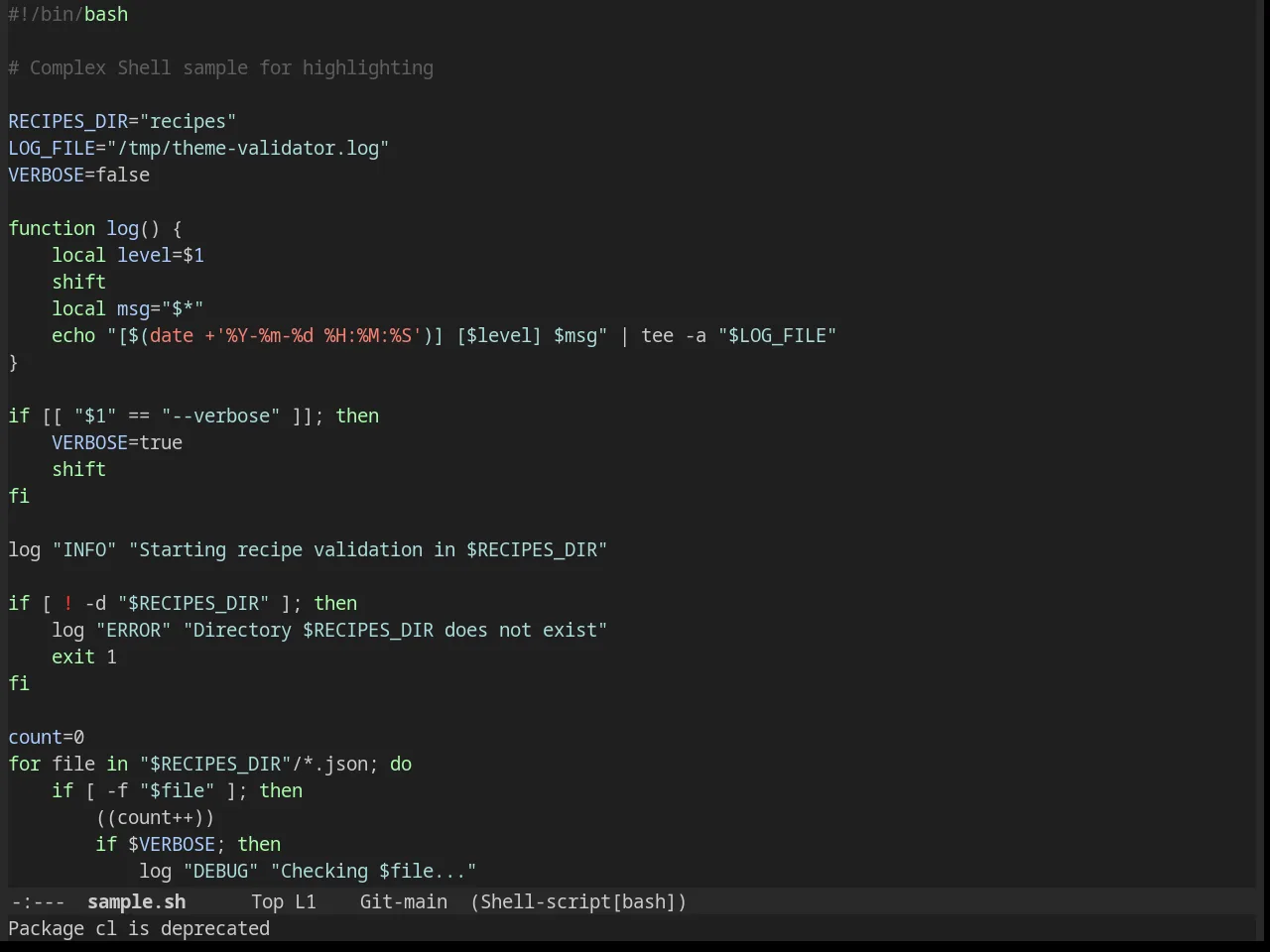Click the "local level=$1" line

tap(128, 255)
